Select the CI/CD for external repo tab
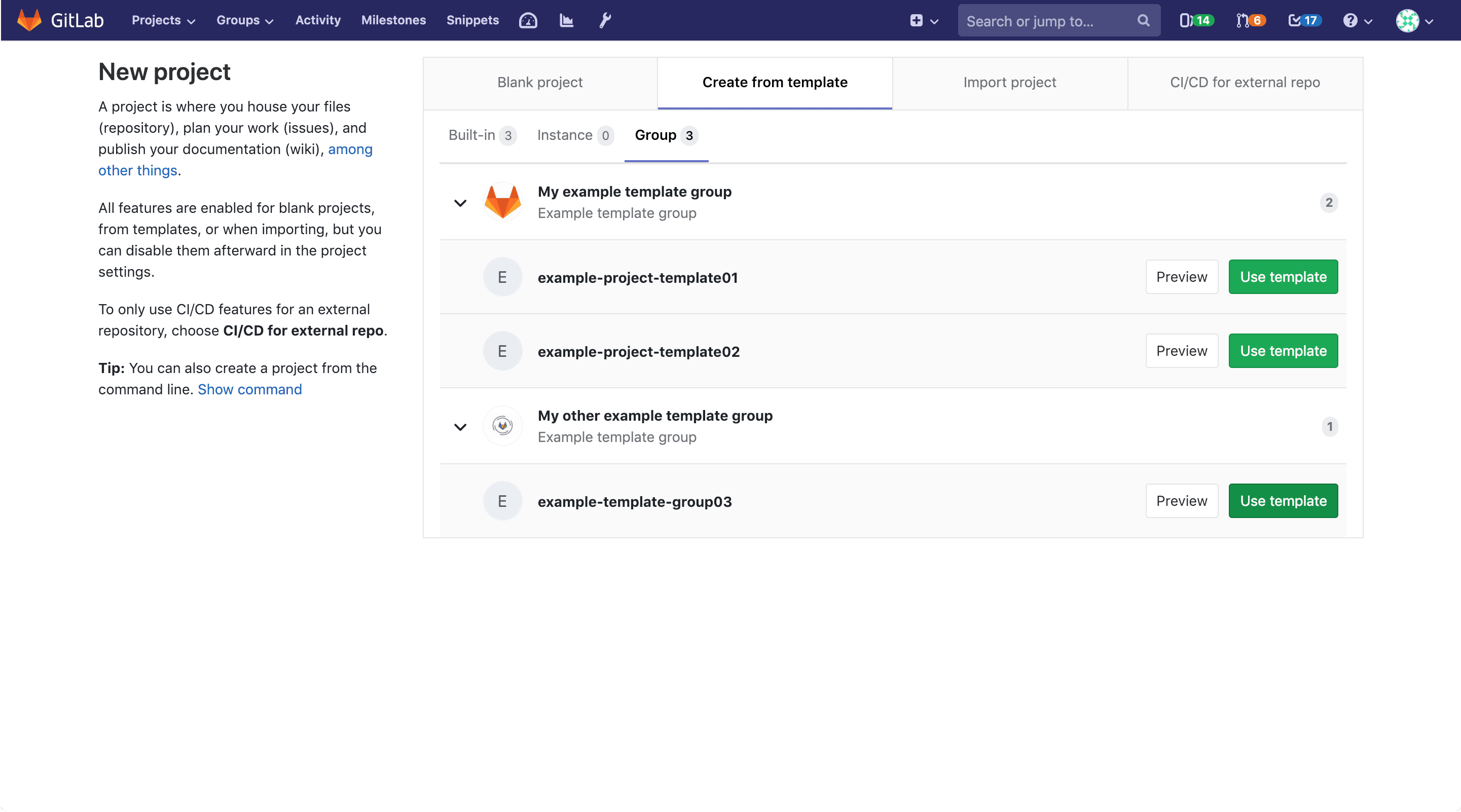Screen dimensions: 1461x812 (x=1245, y=83)
